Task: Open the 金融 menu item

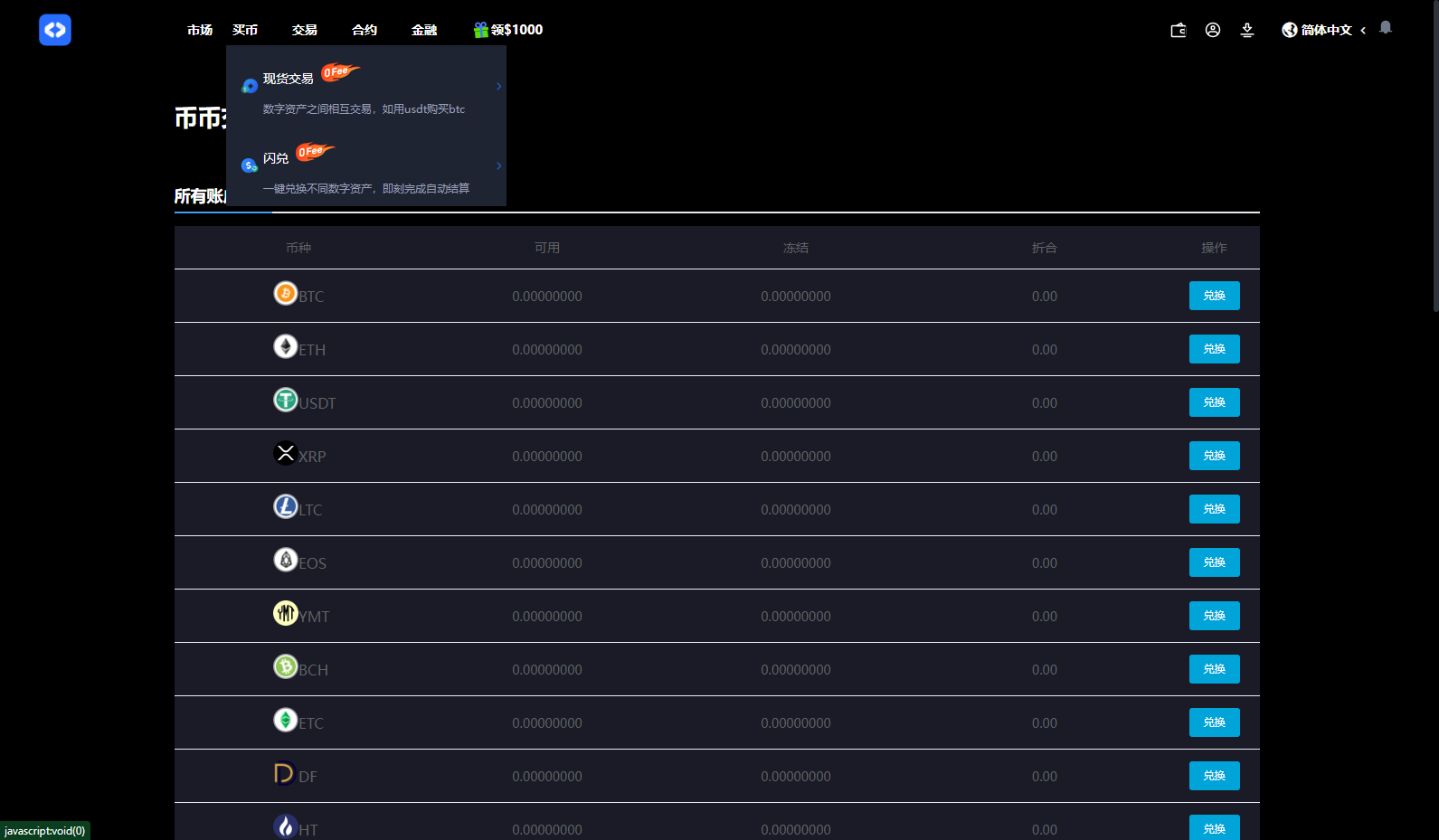Action: [424, 30]
